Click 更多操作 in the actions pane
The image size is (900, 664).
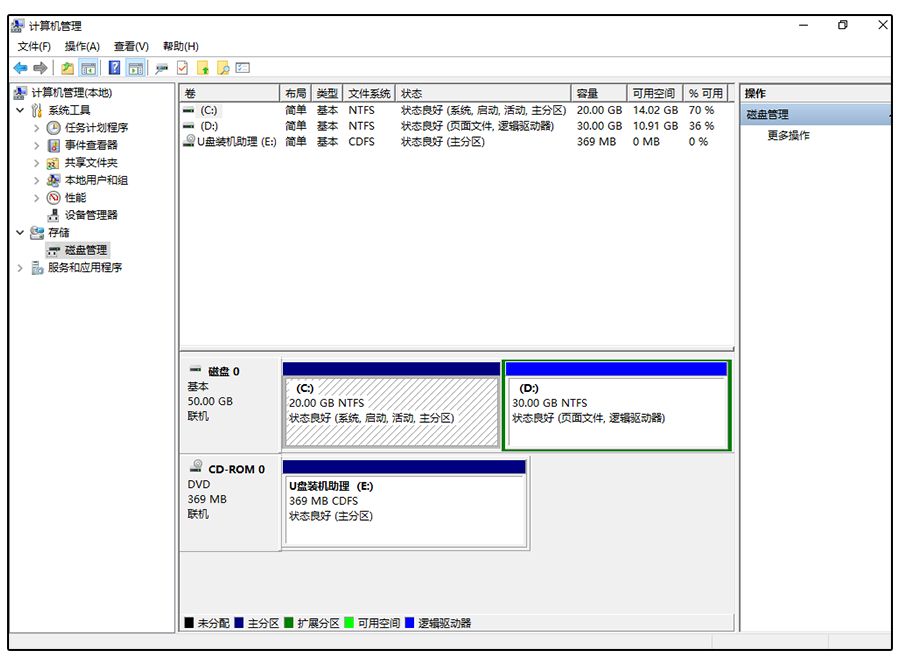point(788,135)
